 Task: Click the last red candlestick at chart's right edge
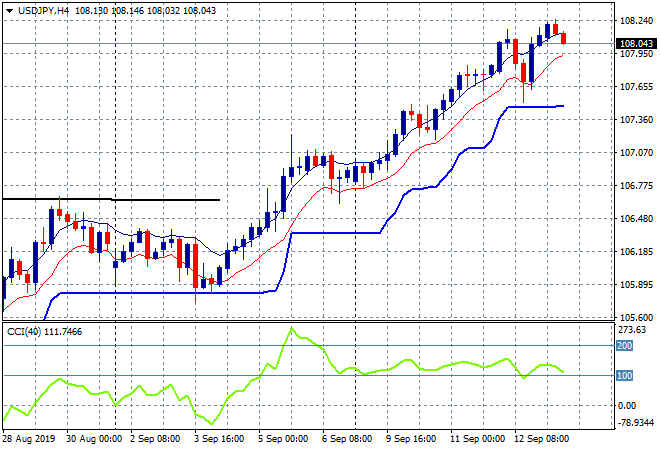click(564, 38)
